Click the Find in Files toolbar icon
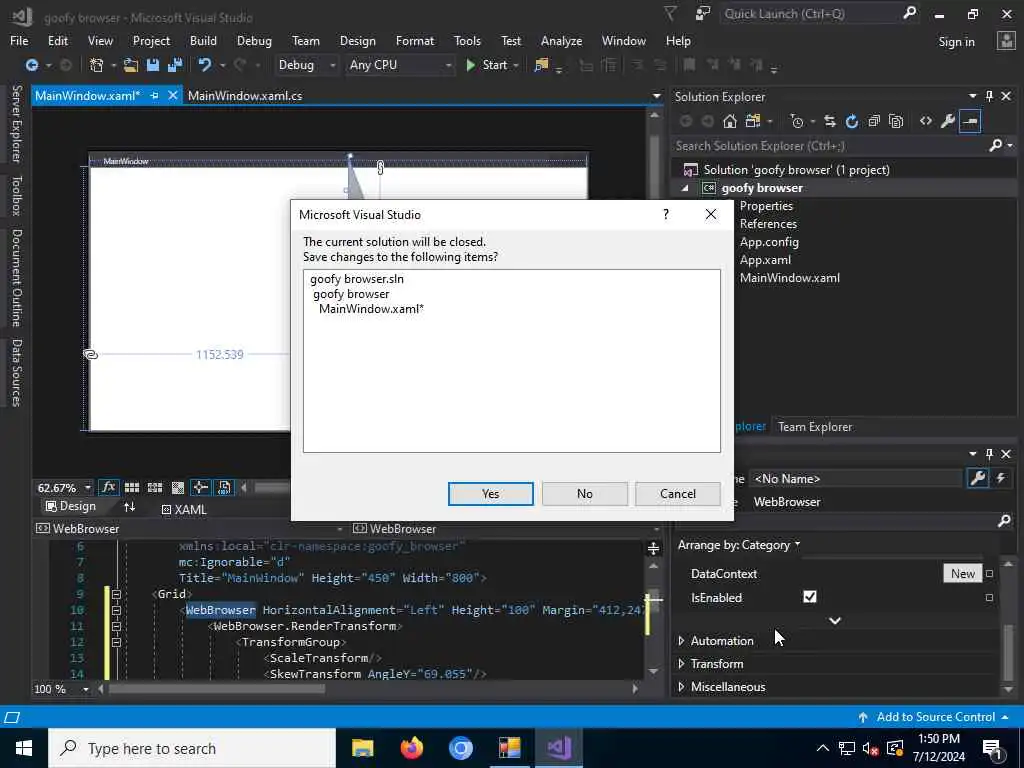The image size is (1024, 768). [541, 65]
